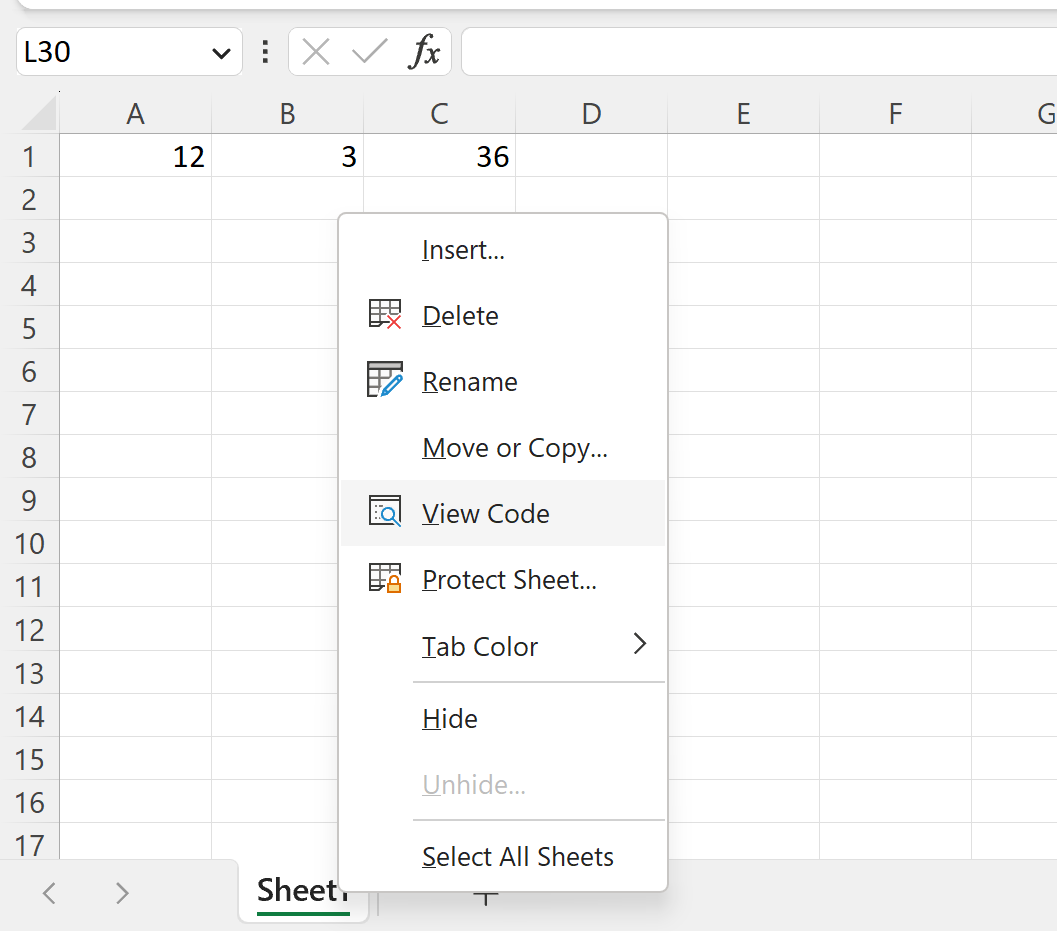Image resolution: width=1057 pixels, height=933 pixels.
Task: Open the Insert Function dialog
Action: click(x=427, y=52)
